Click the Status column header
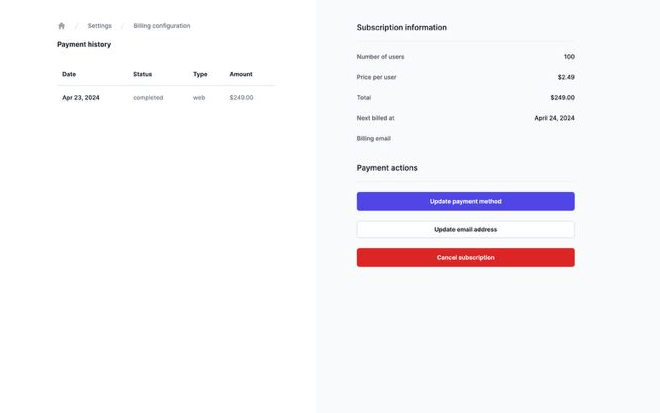Screen dimensions: 660x413 [x=142, y=74]
